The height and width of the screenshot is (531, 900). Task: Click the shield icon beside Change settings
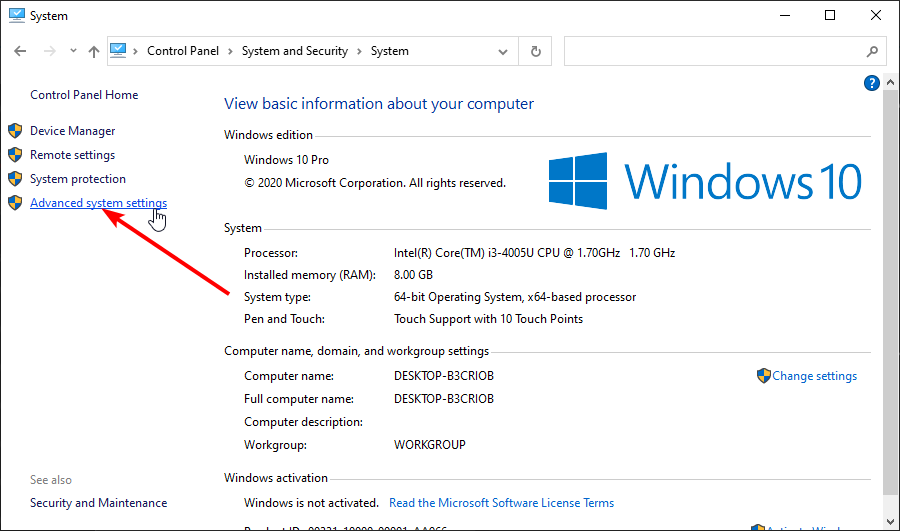coord(763,376)
